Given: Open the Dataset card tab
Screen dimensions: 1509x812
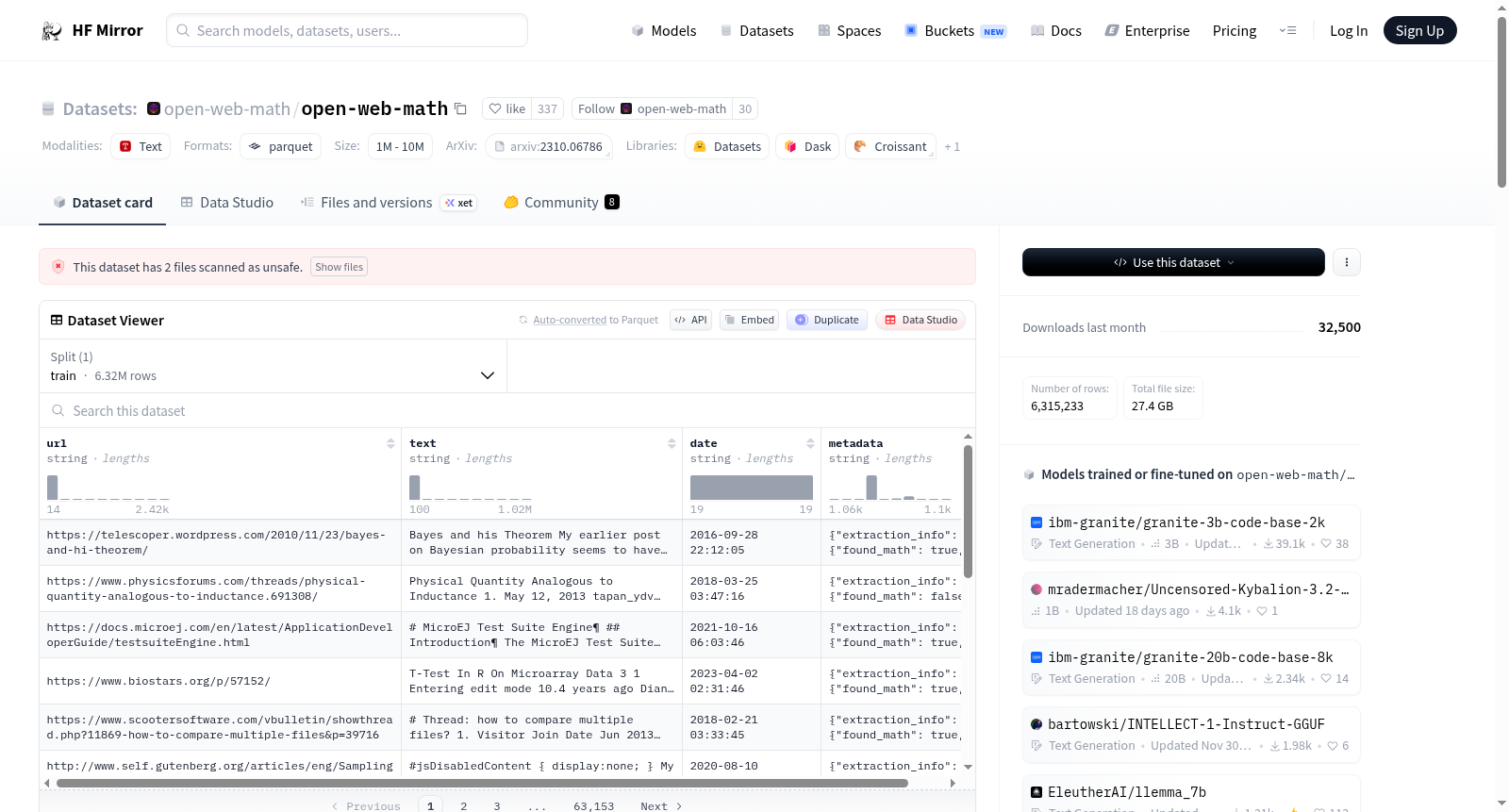Looking at the screenshot, I should pyautogui.click(x=102, y=203).
